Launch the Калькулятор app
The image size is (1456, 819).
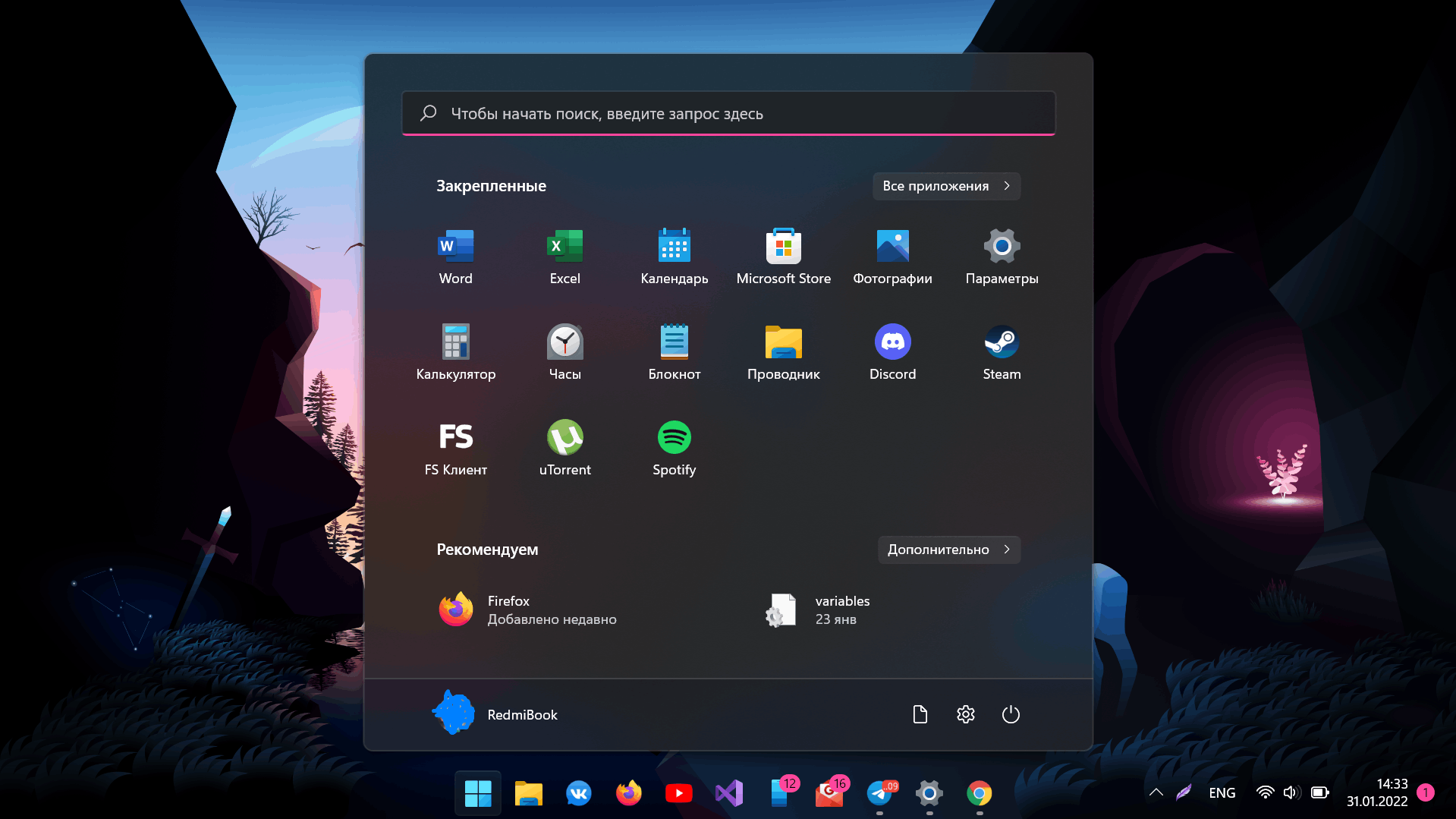(x=455, y=353)
